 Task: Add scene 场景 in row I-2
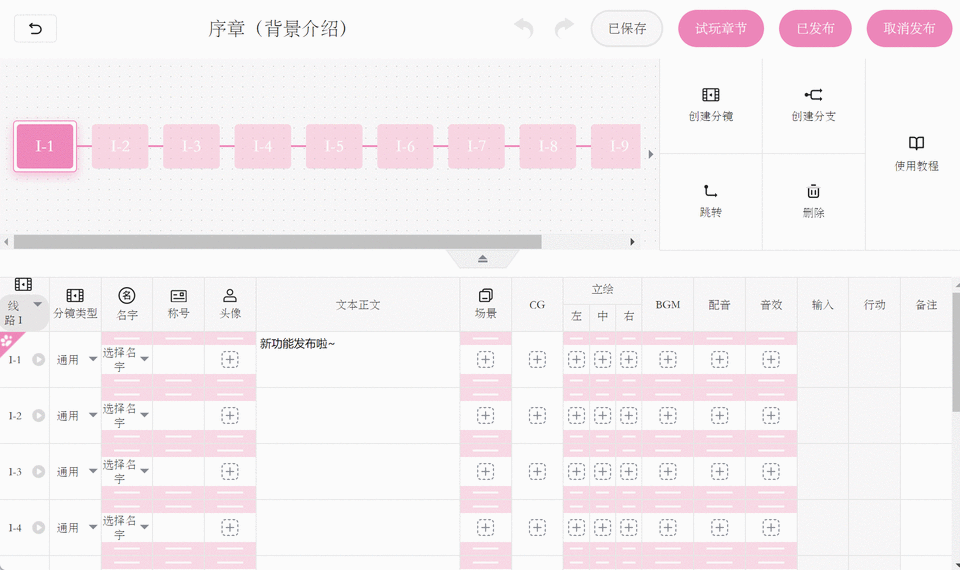(486, 416)
